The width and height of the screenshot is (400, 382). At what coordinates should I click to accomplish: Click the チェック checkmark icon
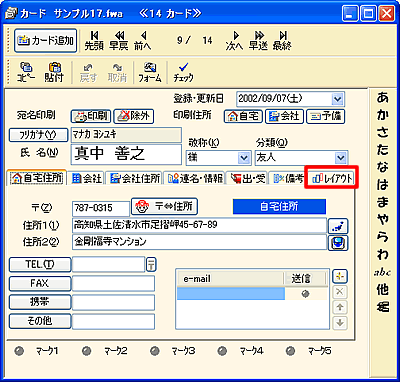tap(183, 72)
